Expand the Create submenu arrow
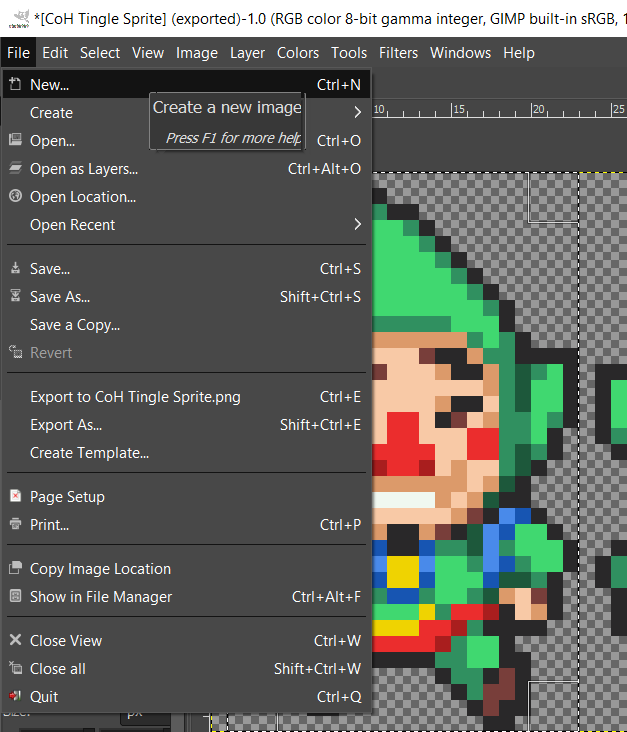 coord(357,112)
